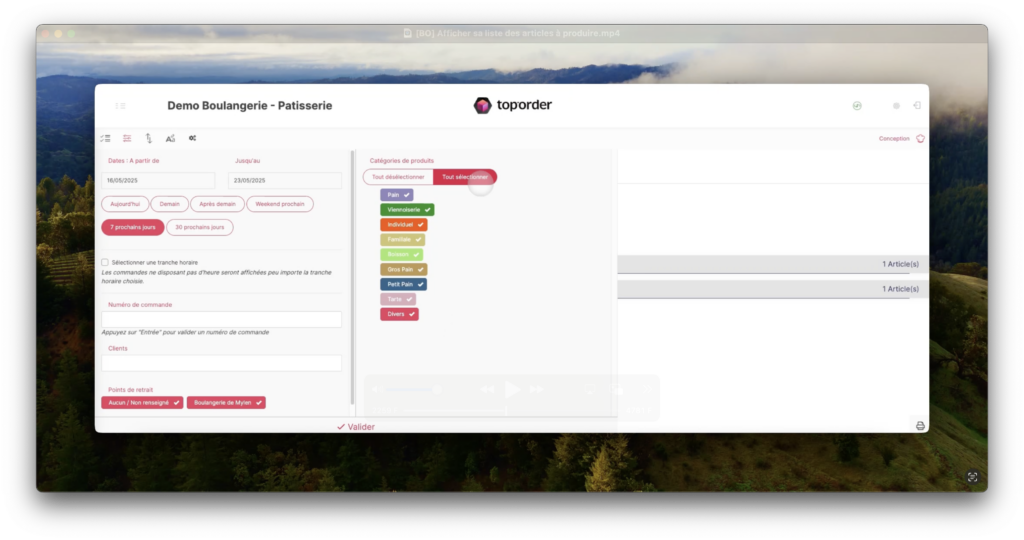This screenshot has width=1024, height=540.
Task: Open the gears settings toolbar icon
Action: (192, 138)
